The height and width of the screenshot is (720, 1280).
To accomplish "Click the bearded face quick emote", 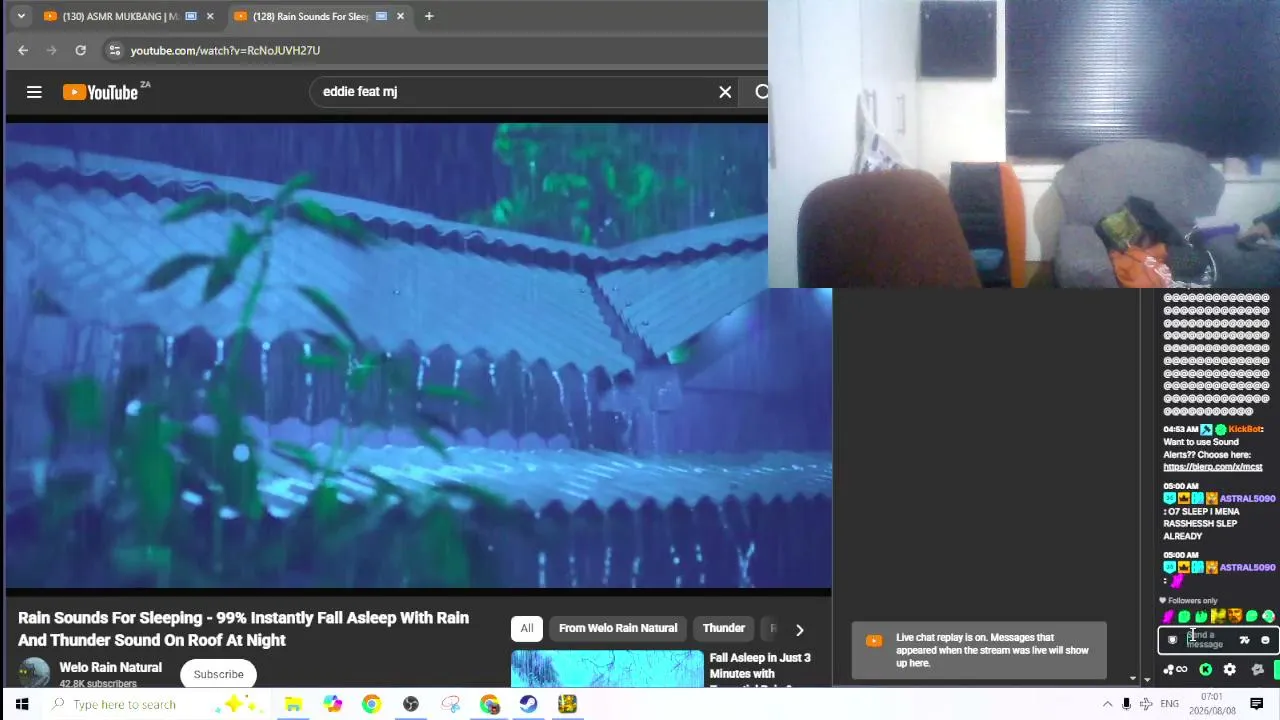I will [1234, 616].
